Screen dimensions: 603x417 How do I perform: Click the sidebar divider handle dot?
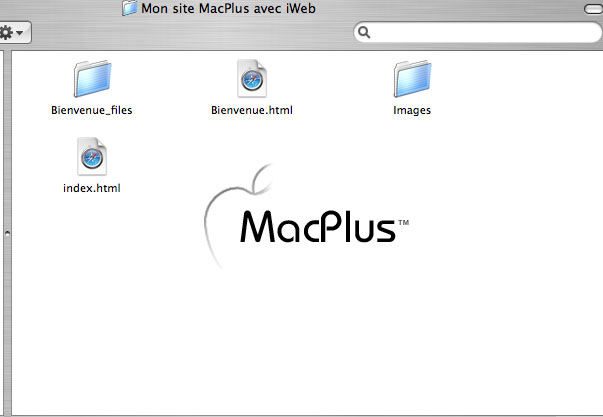7,234
